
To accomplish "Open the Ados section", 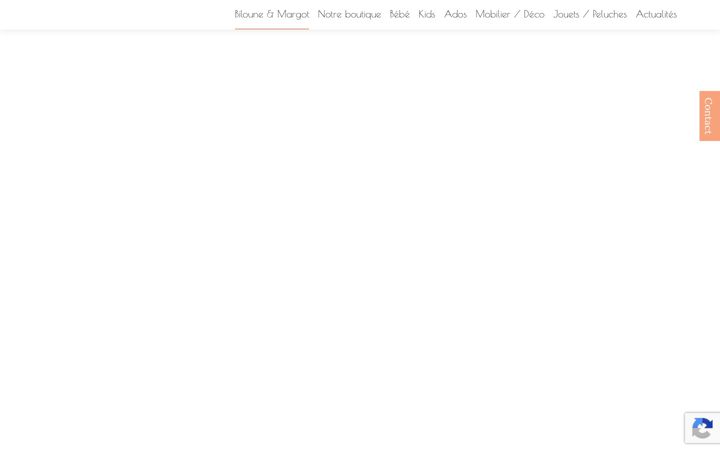I will pyautogui.click(x=456, y=14).
